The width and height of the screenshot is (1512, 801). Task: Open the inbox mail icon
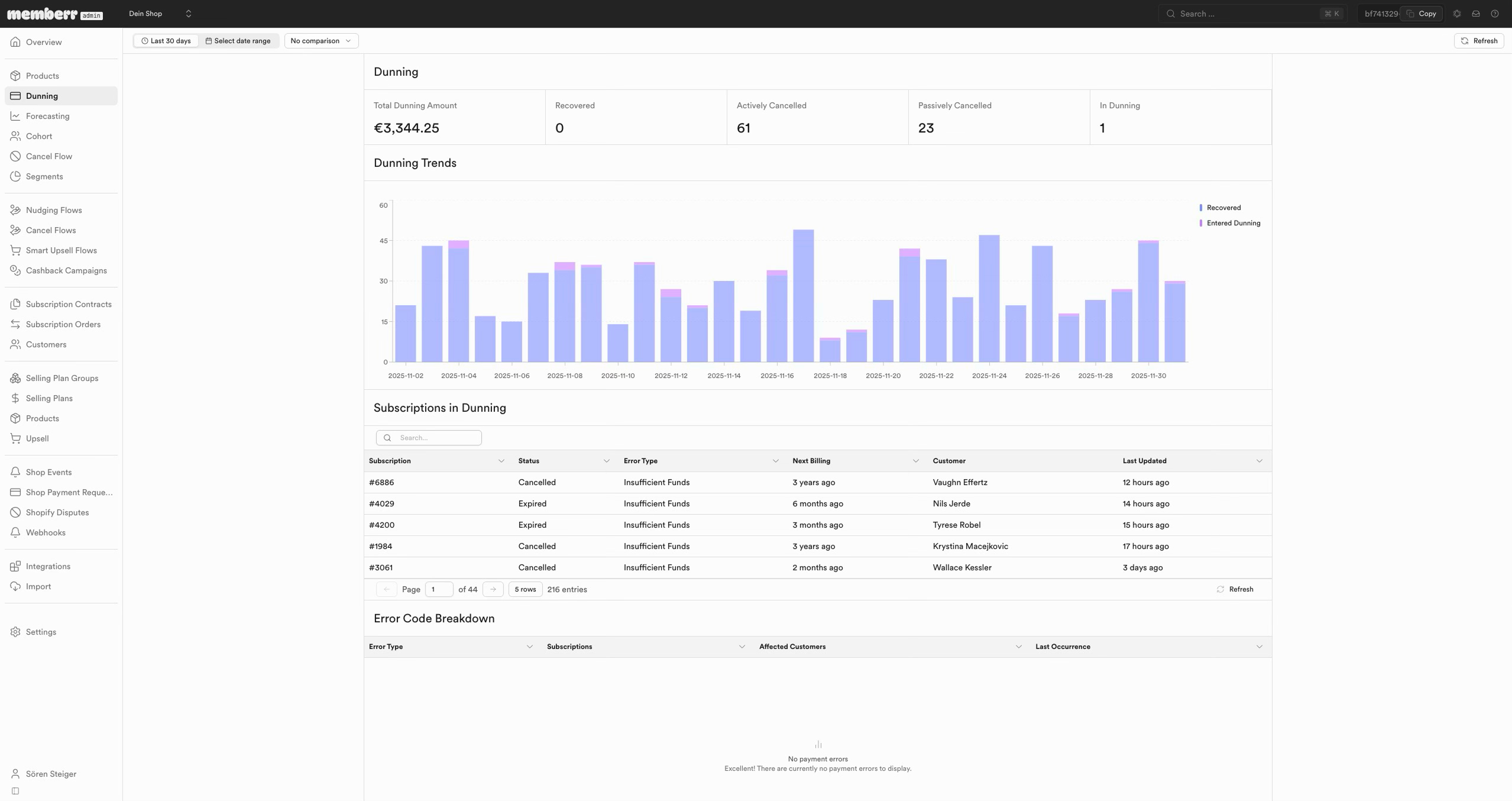(1476, 14)
